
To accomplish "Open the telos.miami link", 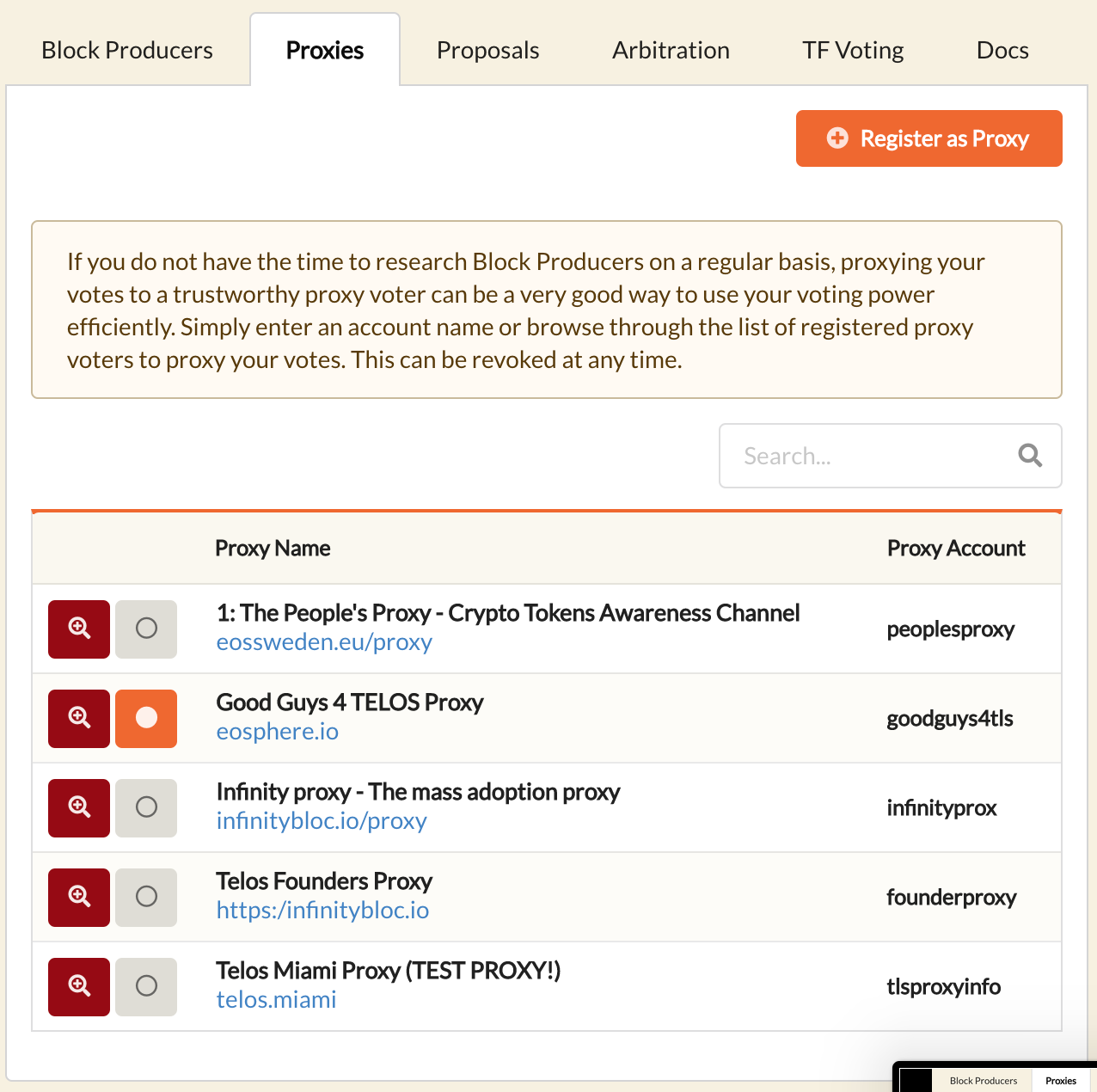I will (x=276, y=1001).
